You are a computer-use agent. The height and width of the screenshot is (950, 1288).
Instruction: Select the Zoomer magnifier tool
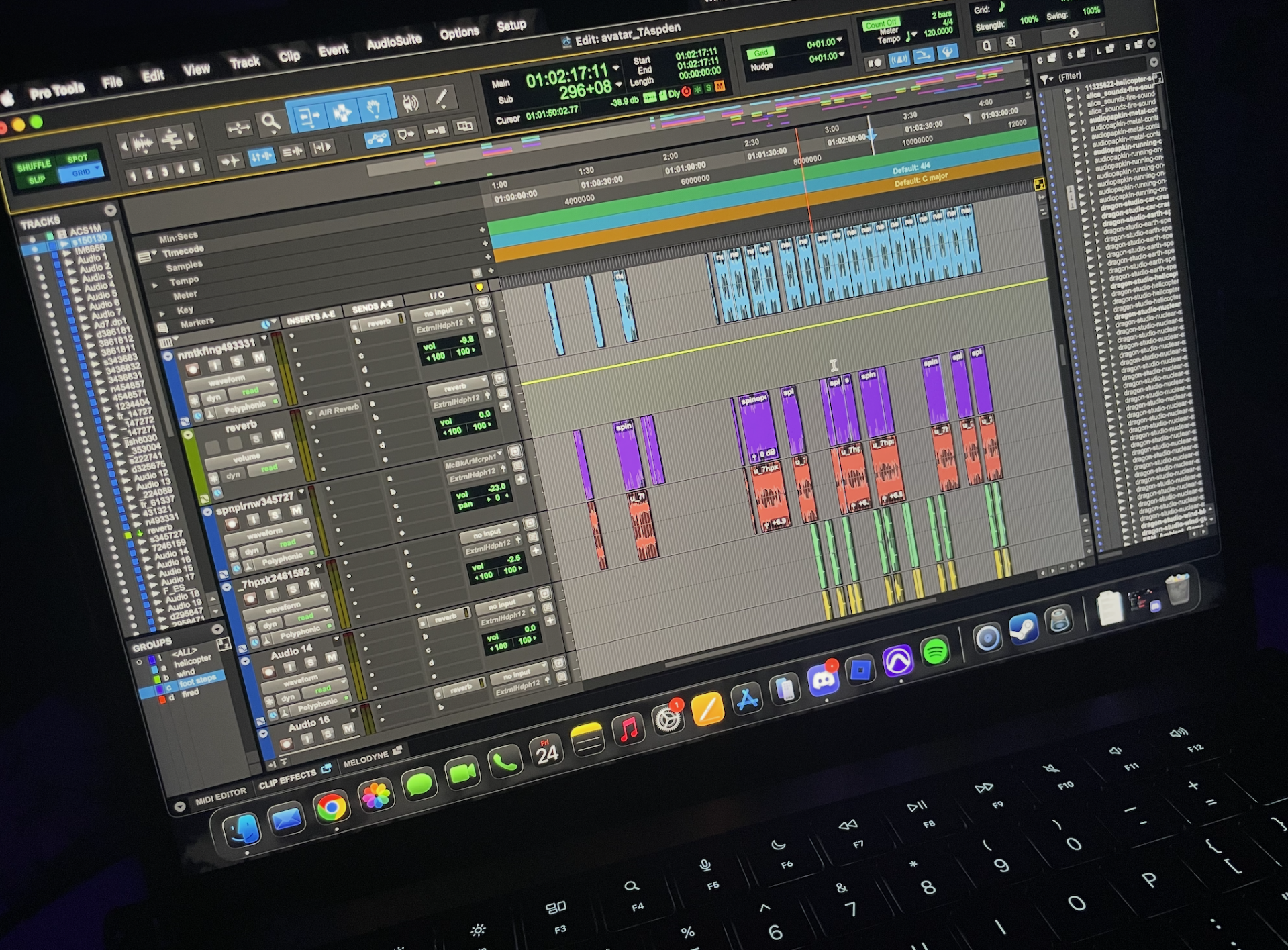pyautogui.click(x=270, y=122)
